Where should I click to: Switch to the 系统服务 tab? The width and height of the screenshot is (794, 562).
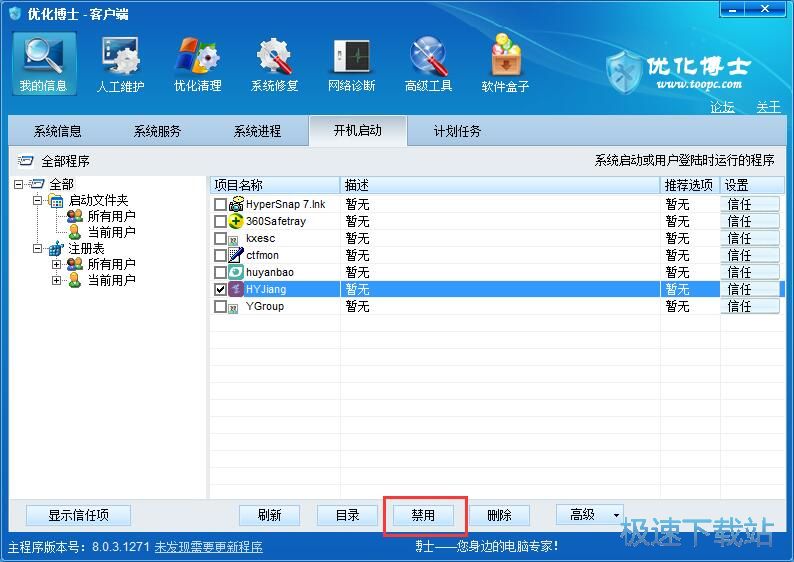pyautogui.click(x=157, y=131)
